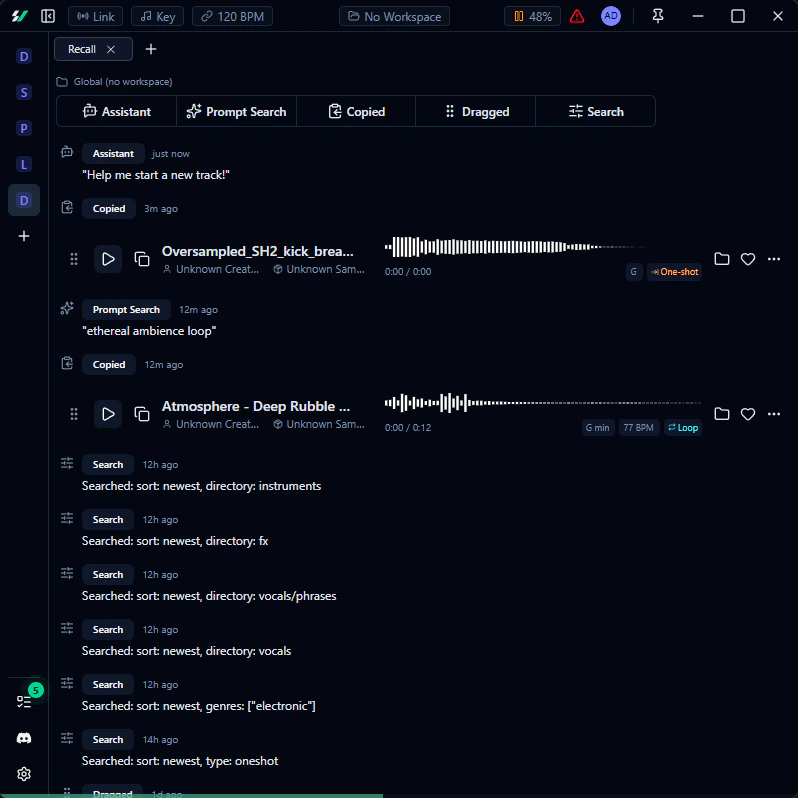
Task: Open the No Workspace selector
Action: point(394,16)
